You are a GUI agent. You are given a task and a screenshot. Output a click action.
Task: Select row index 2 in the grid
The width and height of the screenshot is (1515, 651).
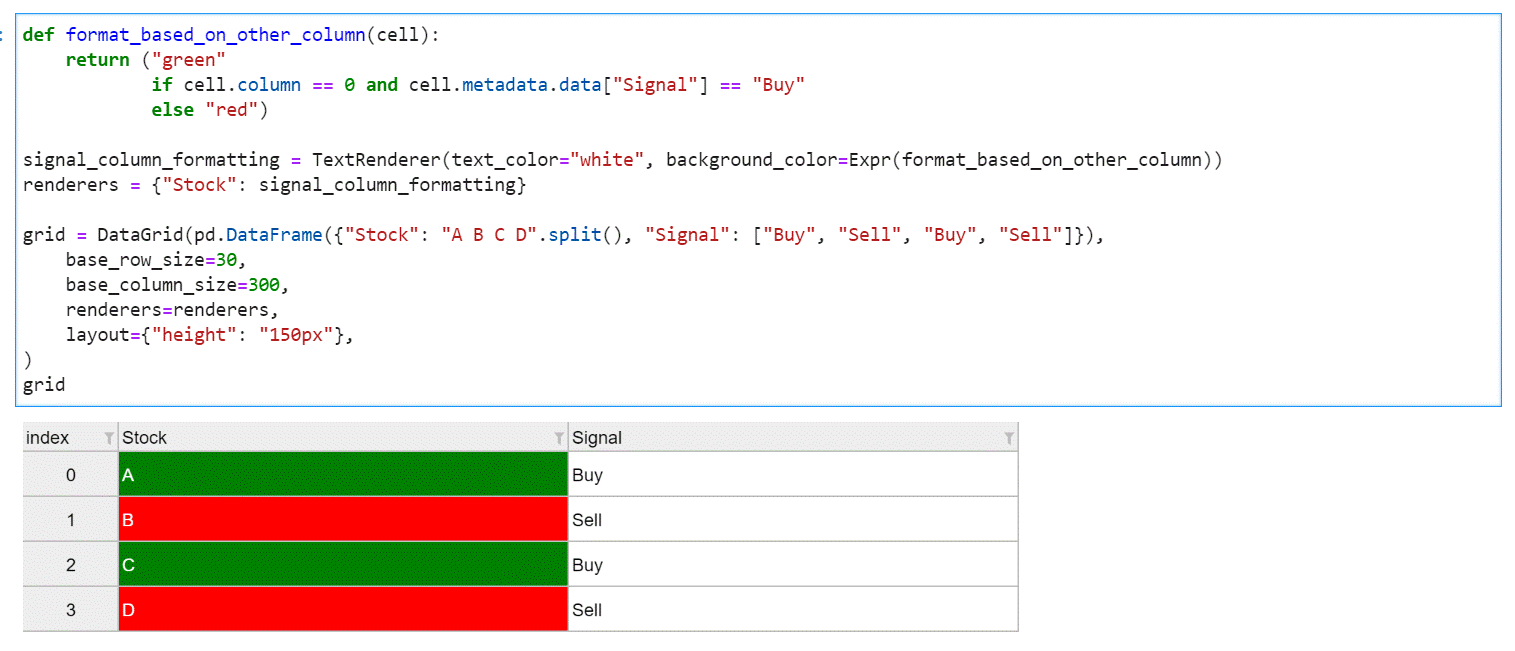70,564
